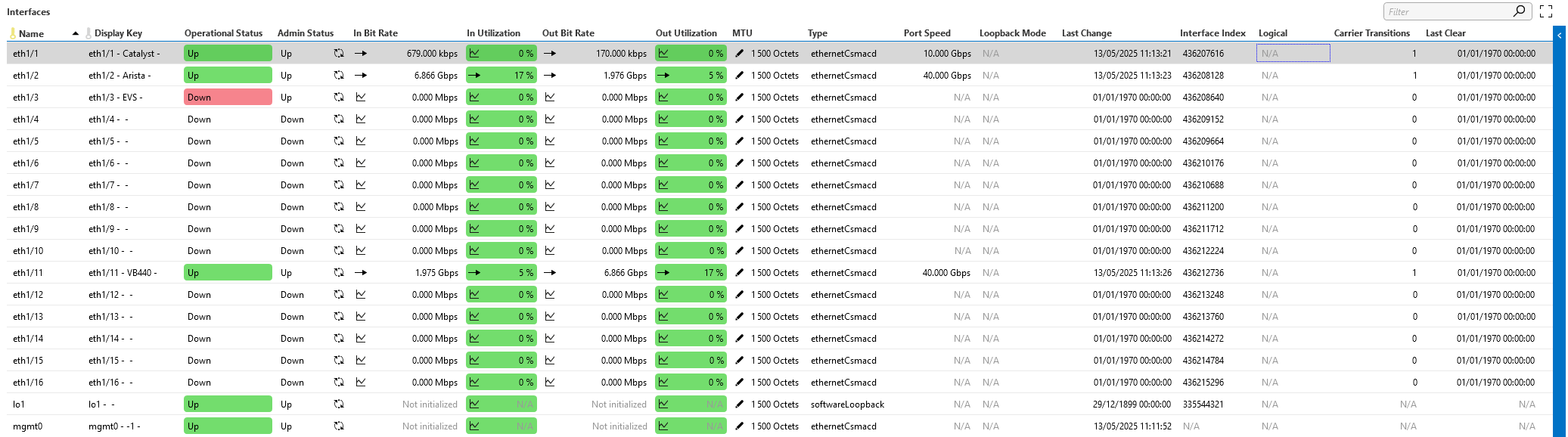Select the eth1/11 - VB440 display key

coord(123,273)
